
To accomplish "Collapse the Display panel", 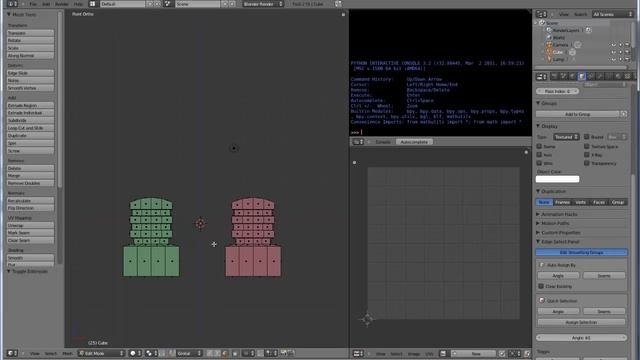I will (x=538, y=126).
